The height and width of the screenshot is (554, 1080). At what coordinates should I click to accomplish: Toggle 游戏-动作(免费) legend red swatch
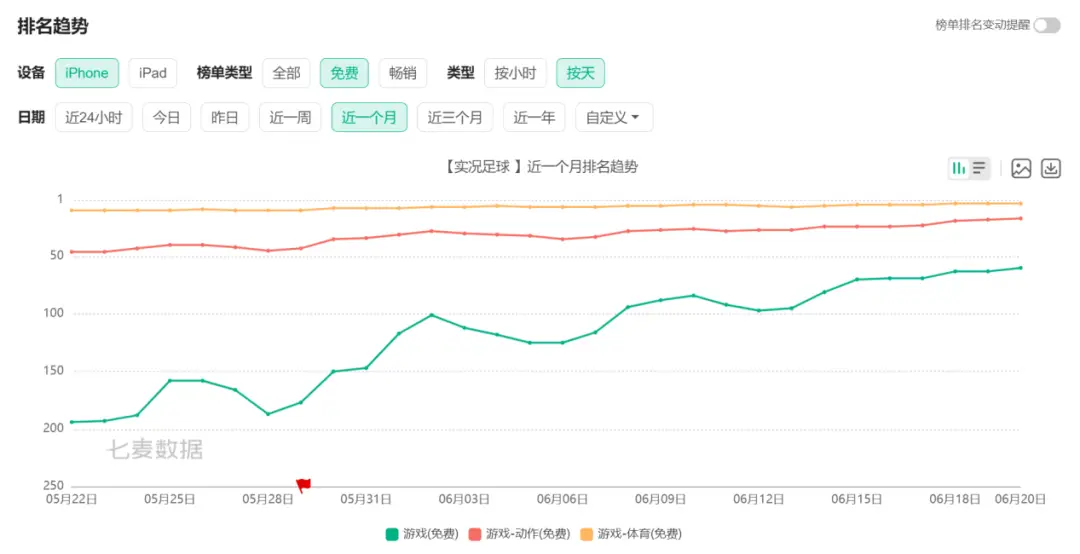475,534
